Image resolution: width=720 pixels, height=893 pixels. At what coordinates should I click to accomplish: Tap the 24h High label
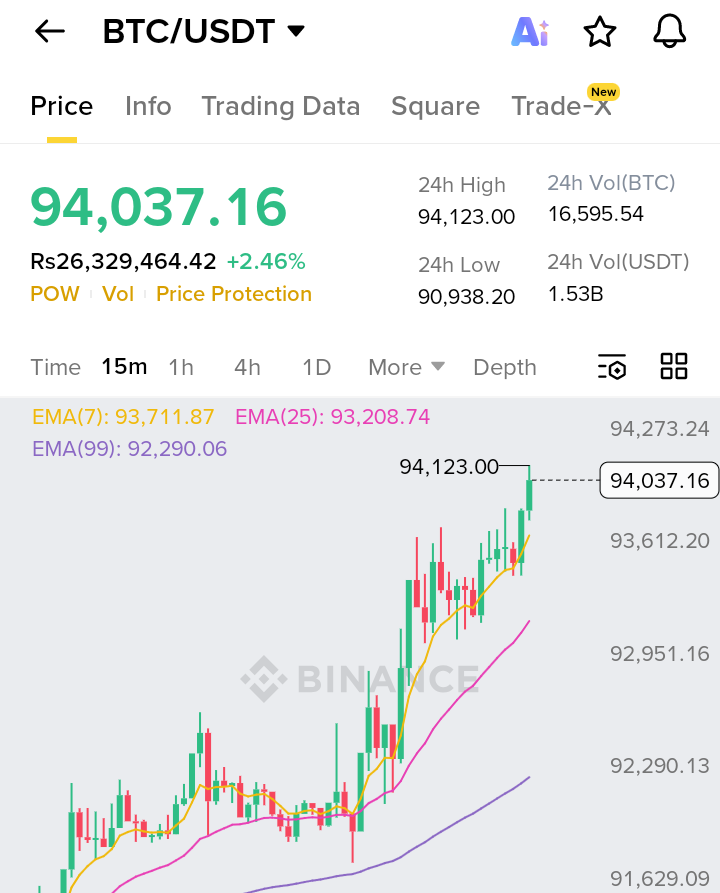tap(462, 185)
